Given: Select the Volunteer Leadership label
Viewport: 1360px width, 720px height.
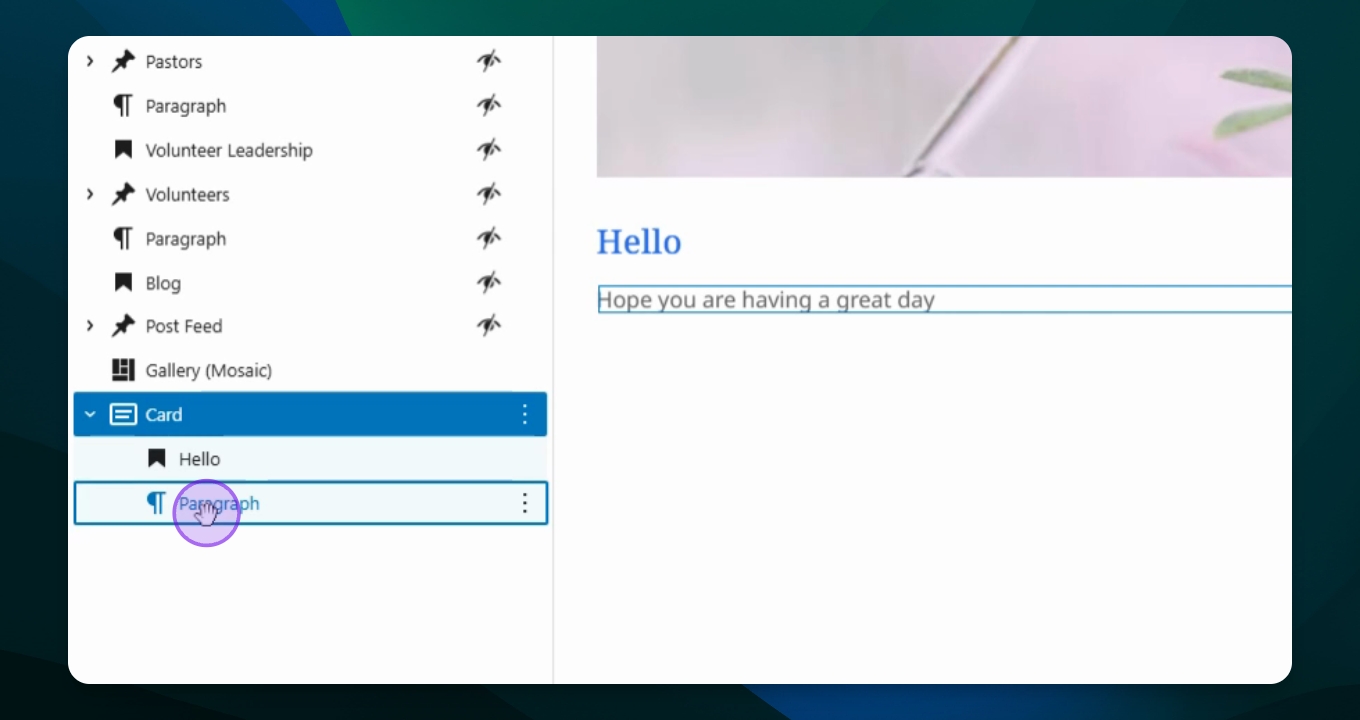Looking at the screenshot, I should pyautogui.click(x=229, y=150).
